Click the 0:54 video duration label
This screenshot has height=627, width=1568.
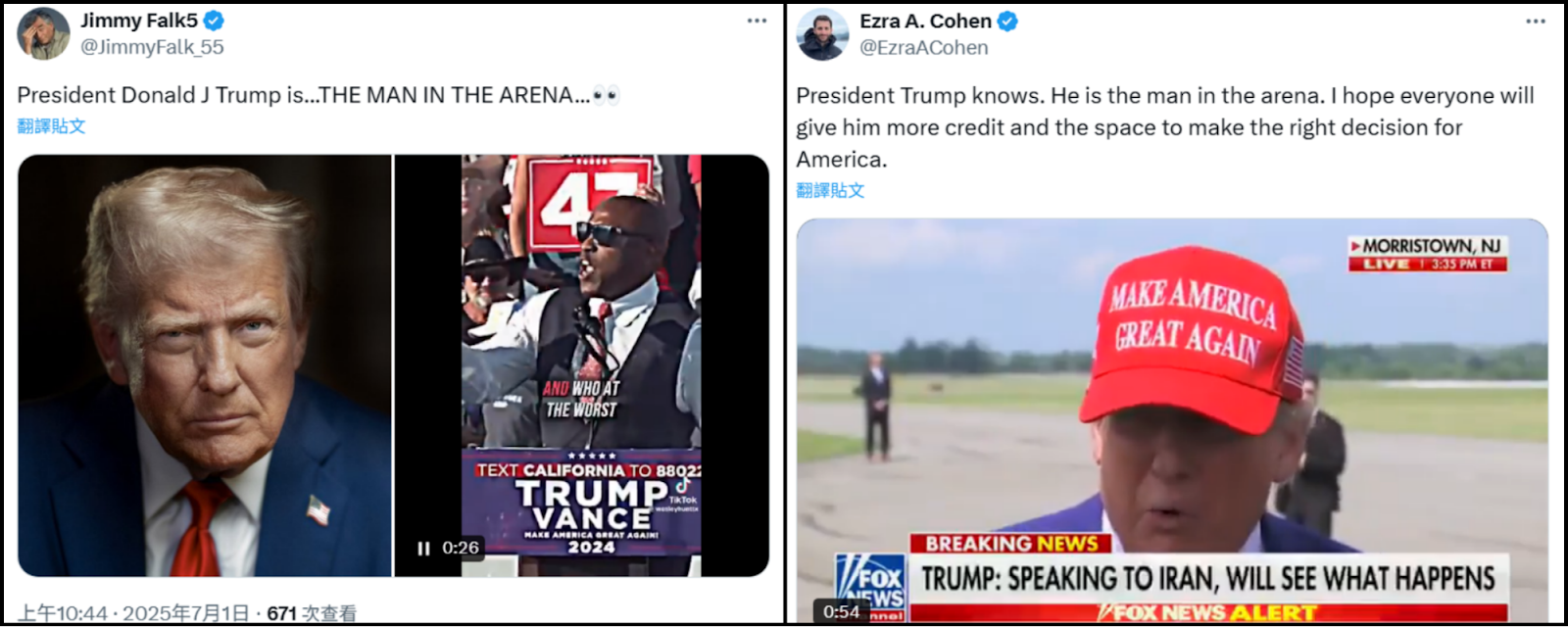pyautogui.click(x=841, y=611)
